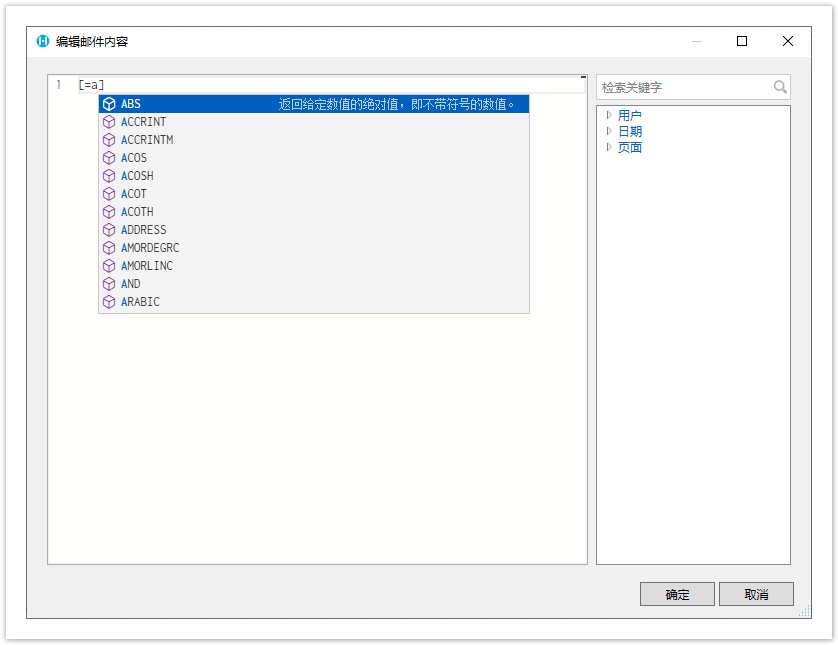Select AMORLINC function entry
838x645 pixels.
(x=314, y=266)
